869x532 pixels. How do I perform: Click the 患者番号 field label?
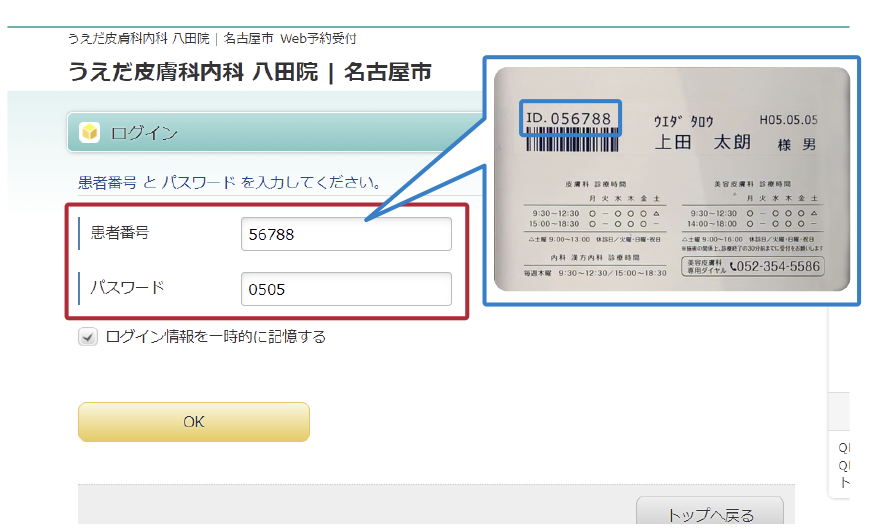click(x=120, y=233)
